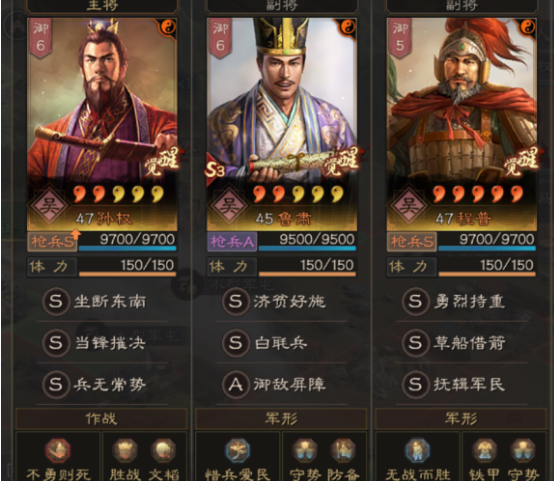The height and width of the screenshot is (481, 554).
Task: Select the 白毦兵 S skill
Action: coord(265,343)
